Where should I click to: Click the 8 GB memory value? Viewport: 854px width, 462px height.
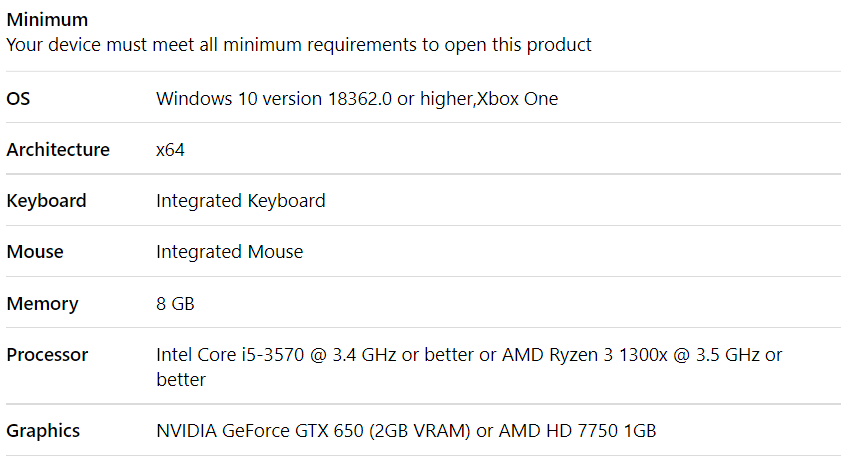click(175, 303)
